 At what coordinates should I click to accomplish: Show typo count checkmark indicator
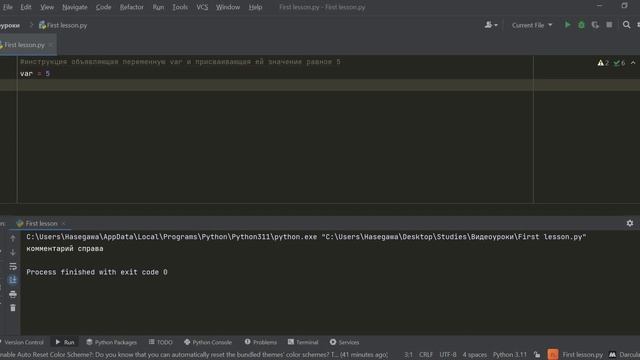[619, 63]
